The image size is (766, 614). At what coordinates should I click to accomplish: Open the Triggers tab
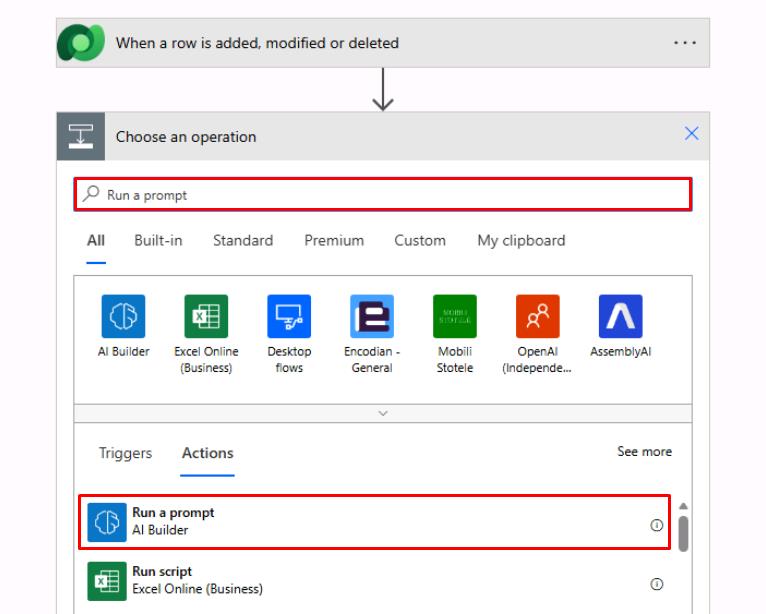[x=126, y=453]
